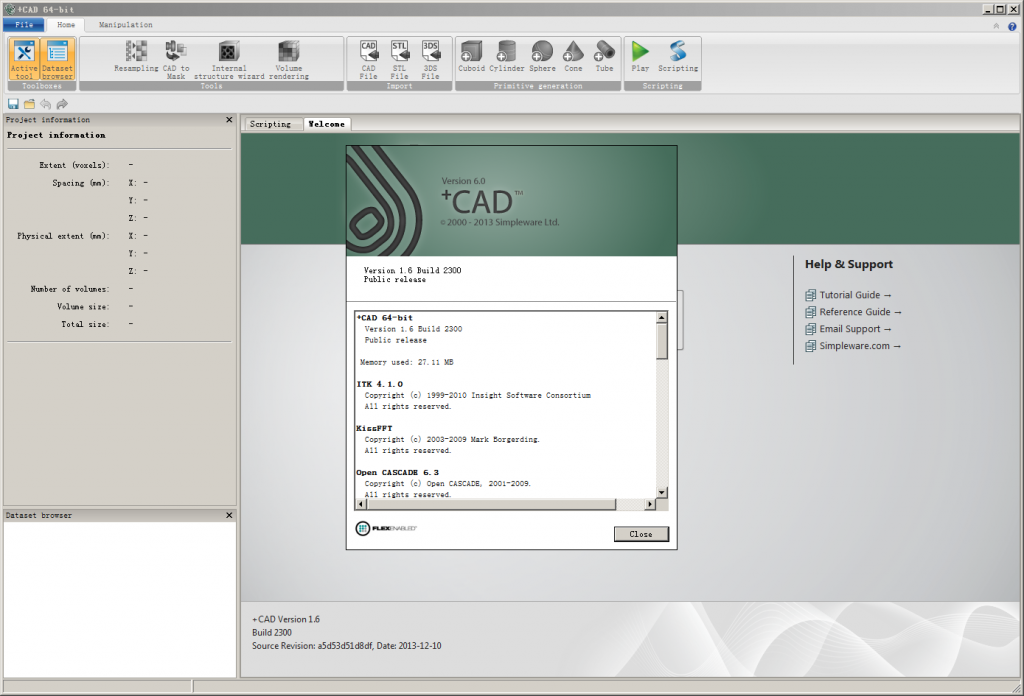Screen dimensions: 1024x696
Task: Open the Tutorial Guide link
Action: [849, 295]
